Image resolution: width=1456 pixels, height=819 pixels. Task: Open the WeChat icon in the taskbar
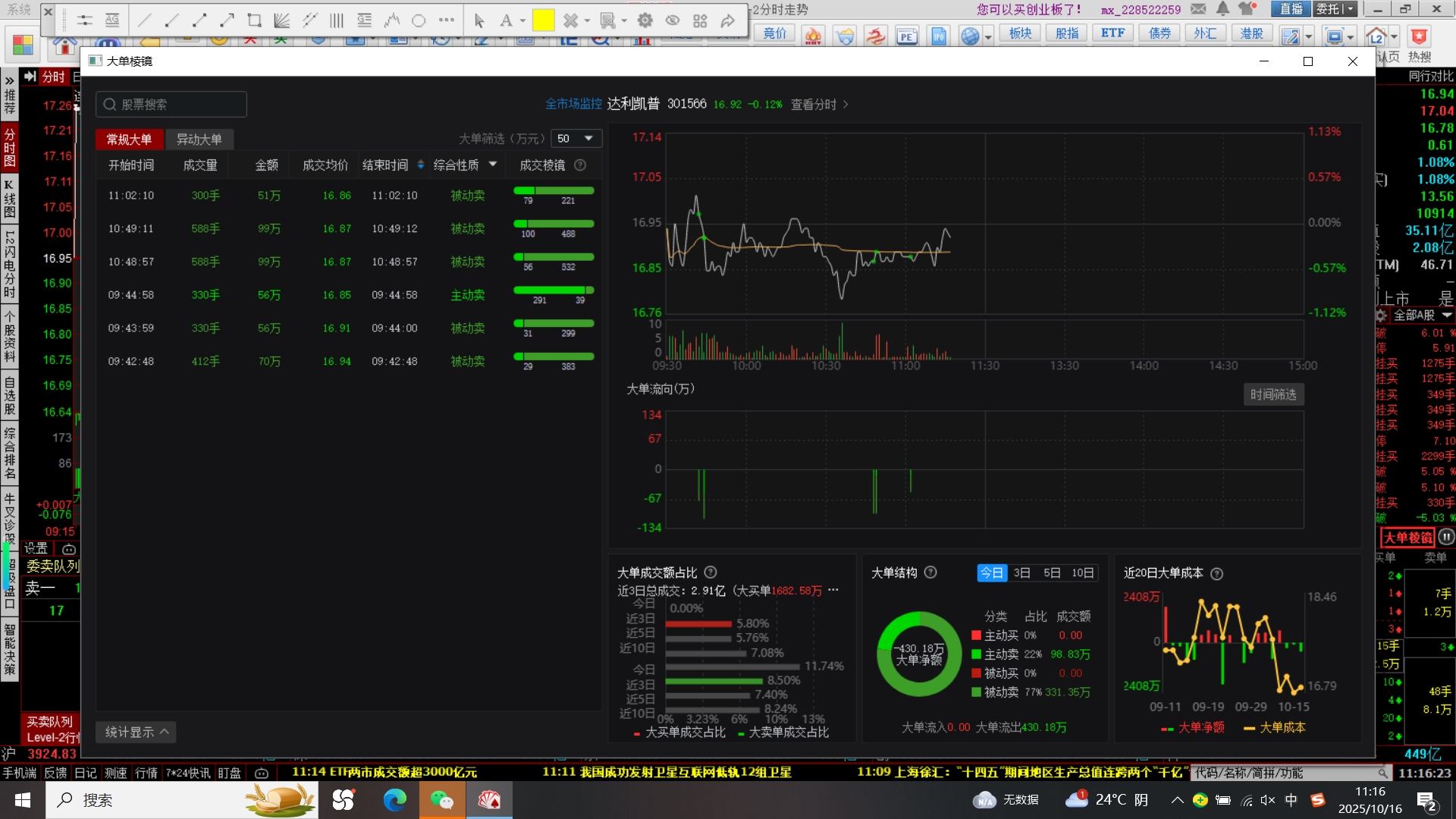click(442, 800)
